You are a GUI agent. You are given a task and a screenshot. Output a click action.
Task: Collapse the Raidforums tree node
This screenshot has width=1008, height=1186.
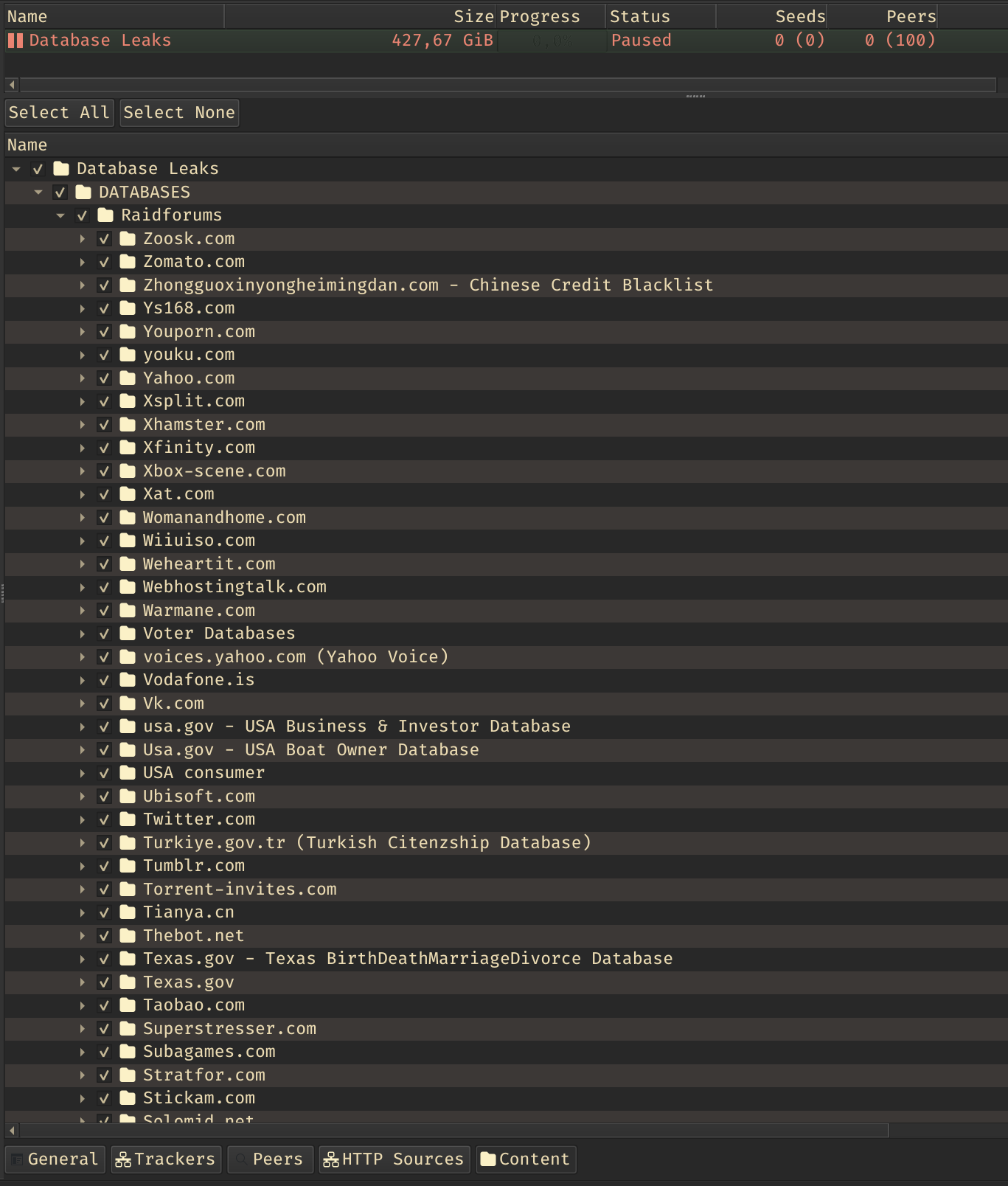coord(60,215)
